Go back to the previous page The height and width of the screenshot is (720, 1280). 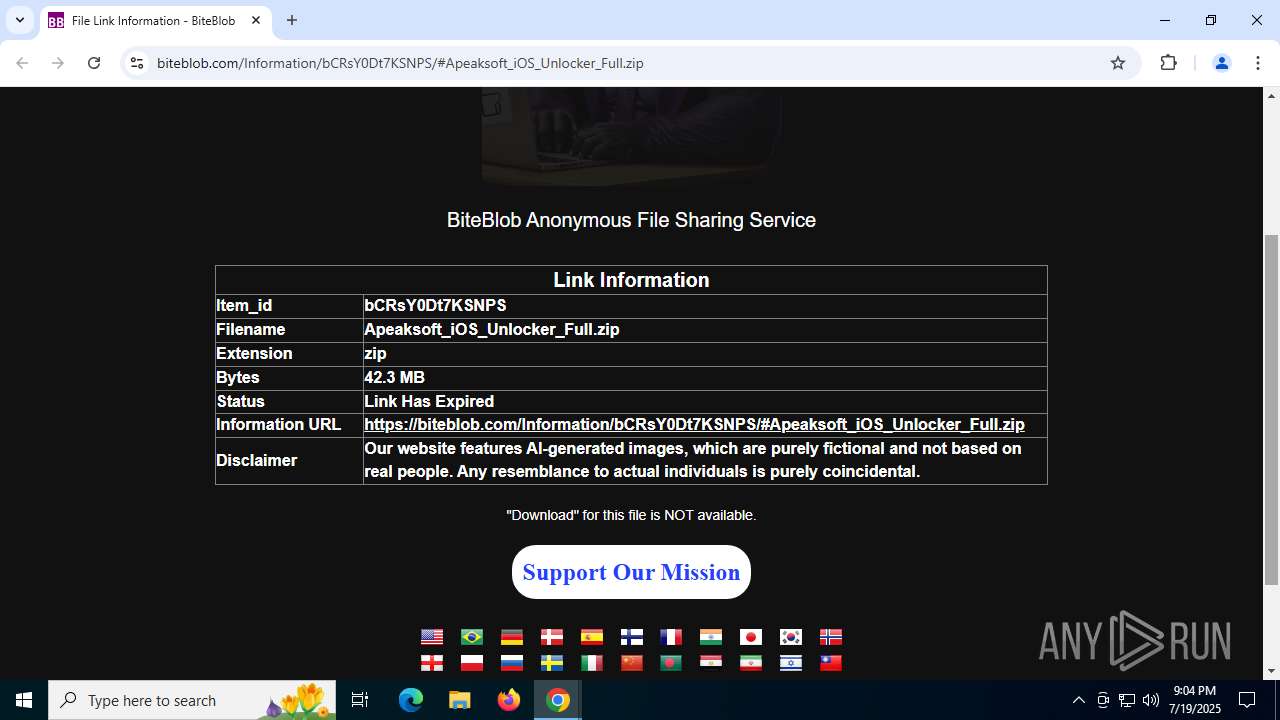pyautogui.click(x=22, y=63)
